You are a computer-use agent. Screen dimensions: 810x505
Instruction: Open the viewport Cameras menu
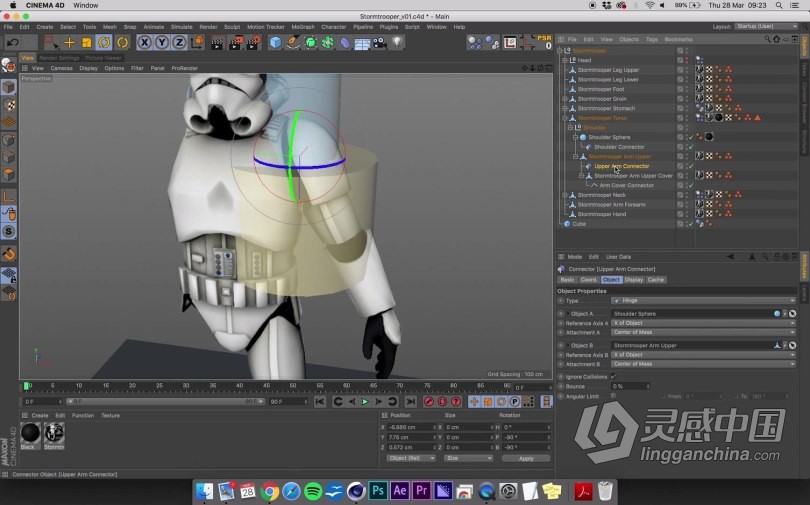(x=61, y=68)
